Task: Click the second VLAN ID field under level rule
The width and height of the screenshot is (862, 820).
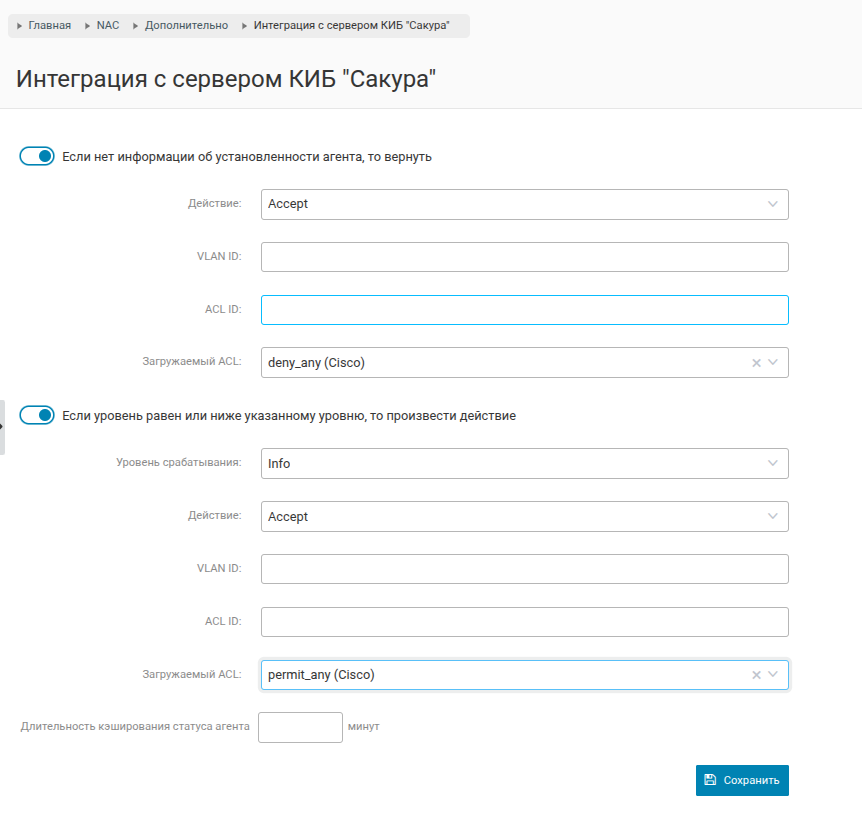Action: [524, 569]
